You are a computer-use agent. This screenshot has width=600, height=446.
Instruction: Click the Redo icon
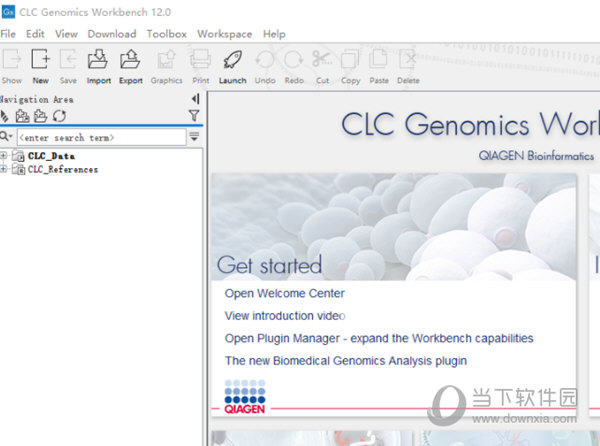tap(293, 59)
